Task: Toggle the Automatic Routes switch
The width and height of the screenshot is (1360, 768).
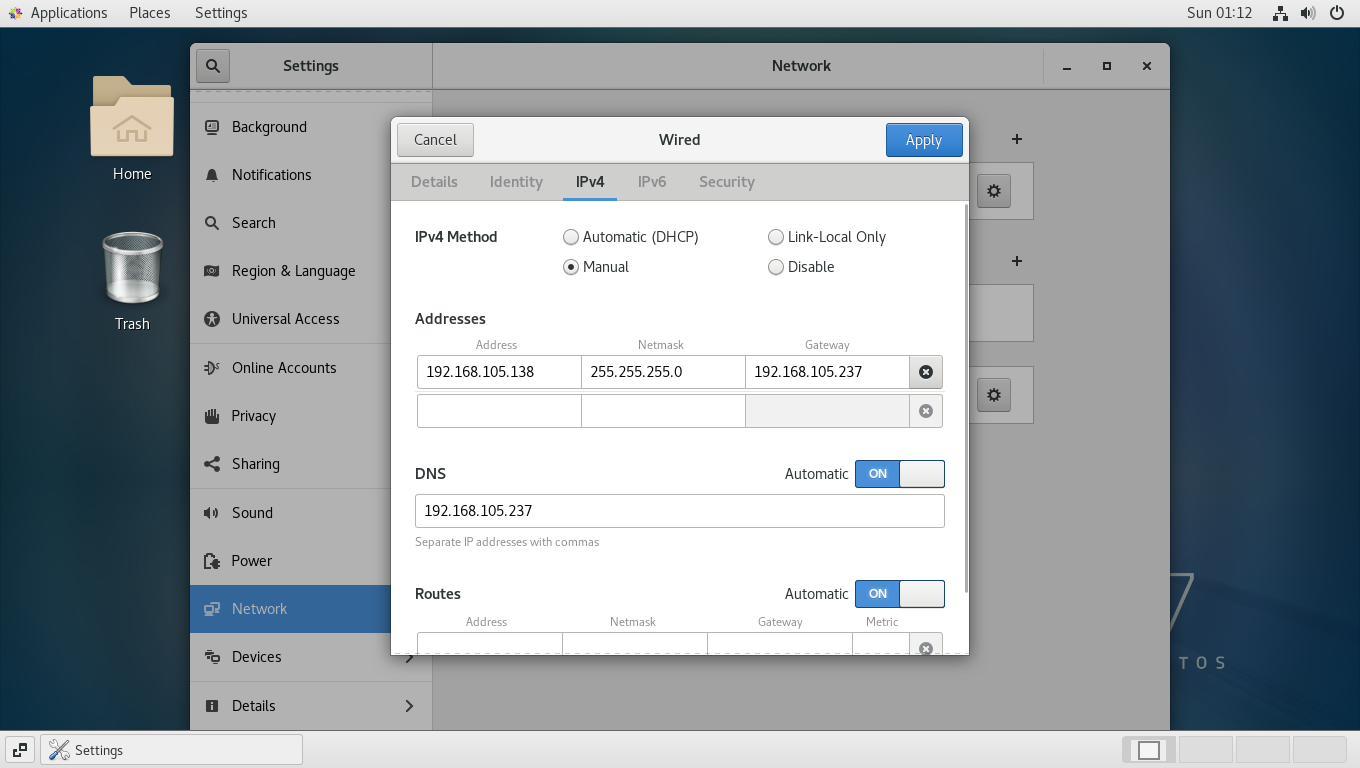Action: 899,594
